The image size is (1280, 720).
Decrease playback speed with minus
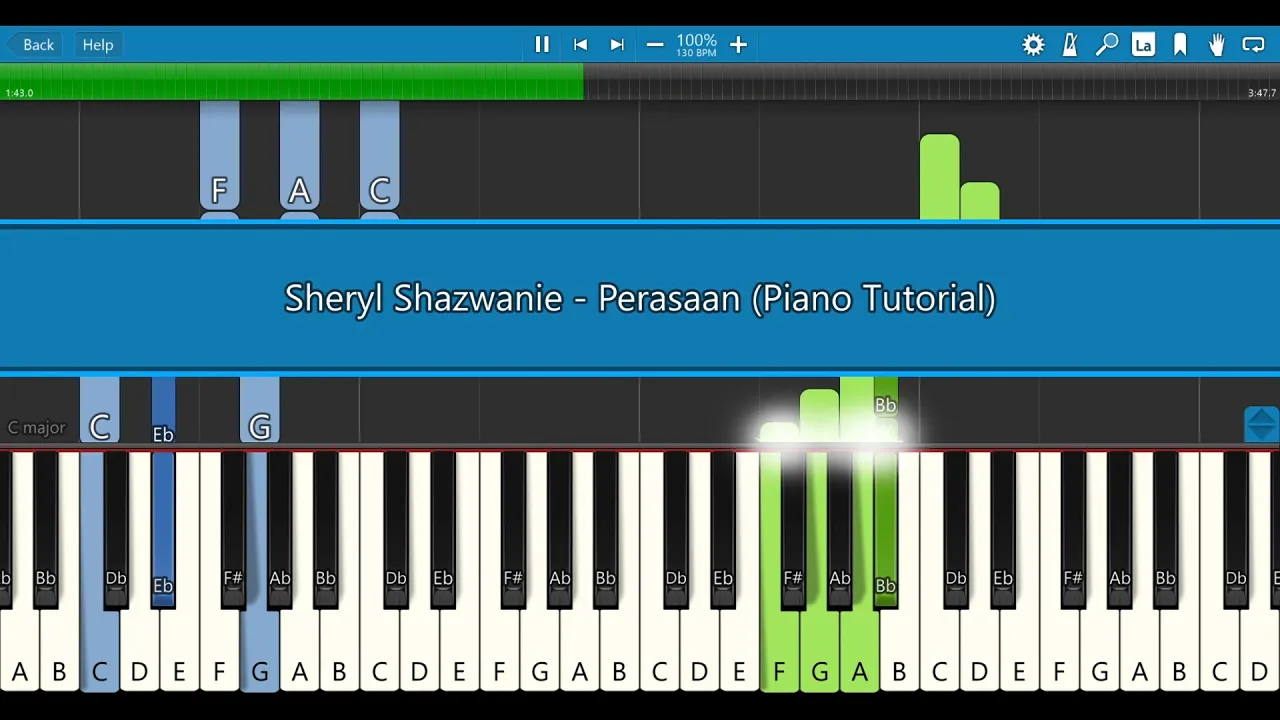tap(655, 45)
